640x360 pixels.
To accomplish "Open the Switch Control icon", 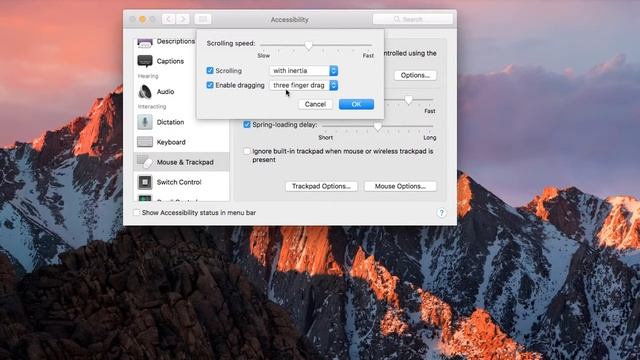I will tap(144, 182).
